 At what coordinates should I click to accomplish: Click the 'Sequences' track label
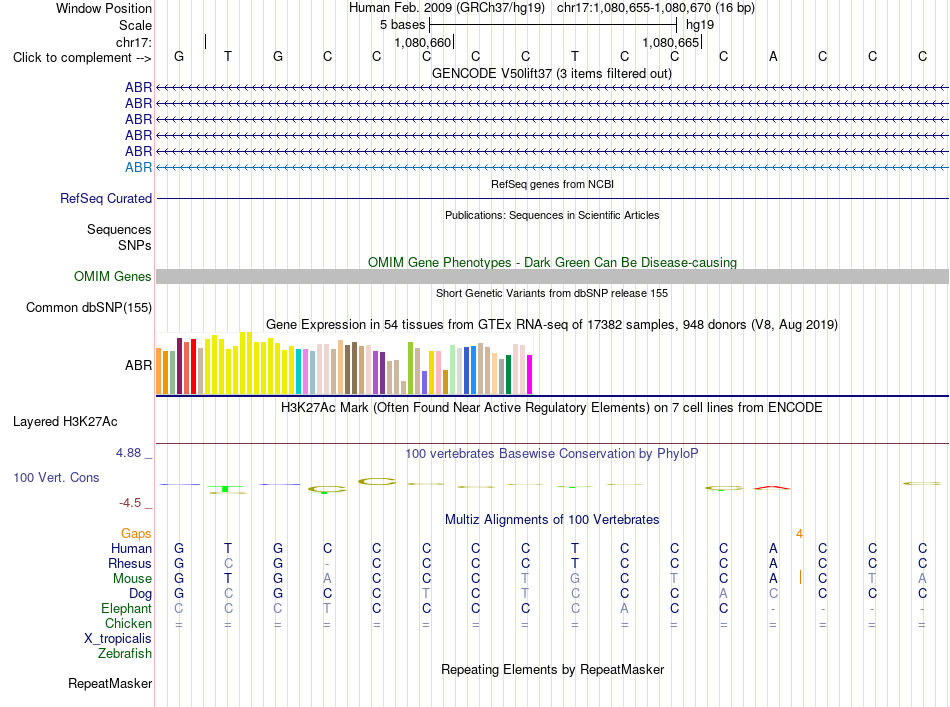pos(119,230)
